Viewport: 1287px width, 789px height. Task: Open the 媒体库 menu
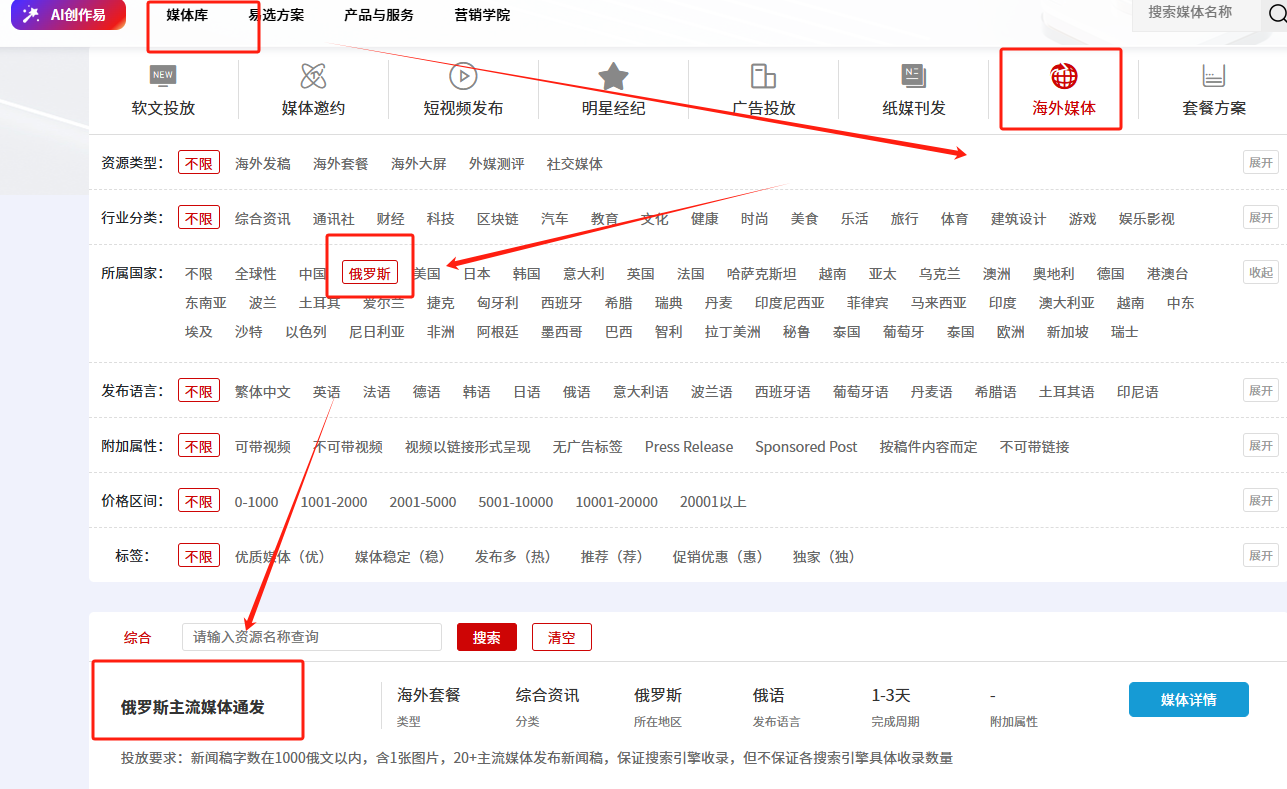coord(187,15)
